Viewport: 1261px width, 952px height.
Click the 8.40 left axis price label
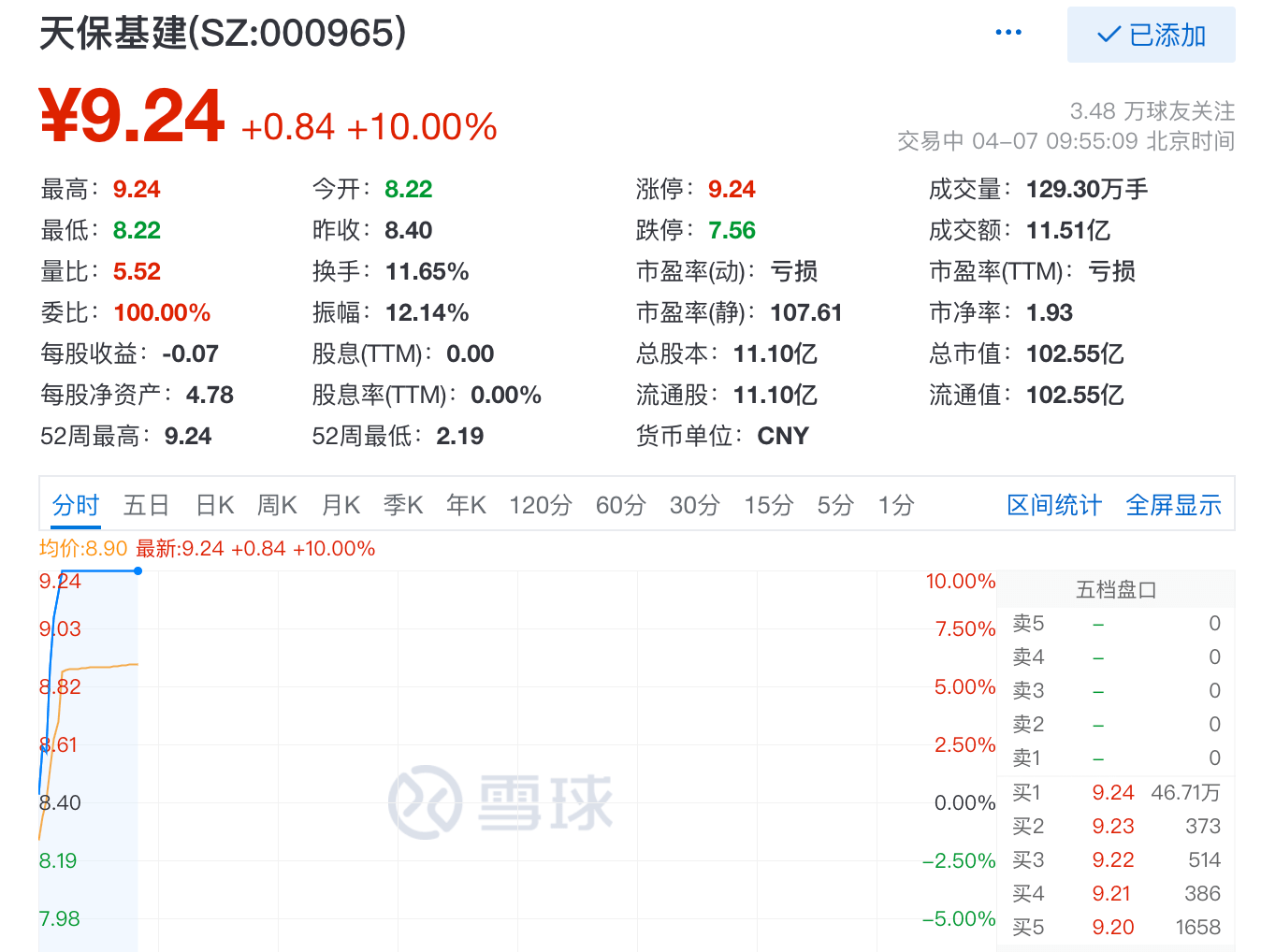[x=60, y=802]
